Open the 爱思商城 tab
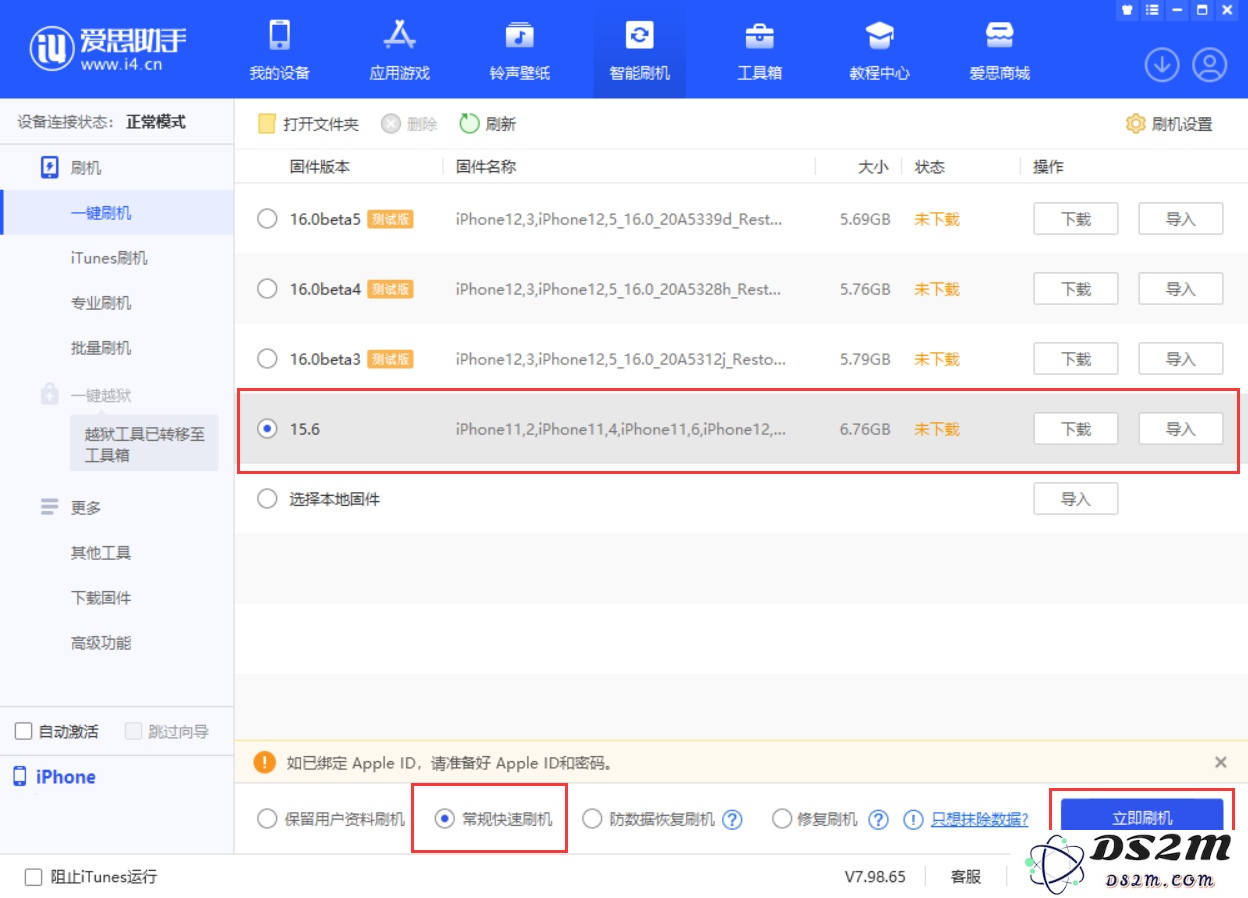 1000,50
